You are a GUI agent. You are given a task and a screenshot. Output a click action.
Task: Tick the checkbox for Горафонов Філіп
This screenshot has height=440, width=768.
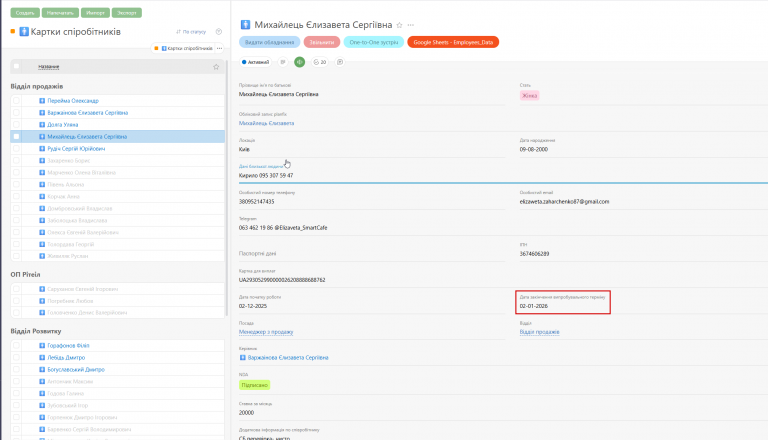click(16, 345)
